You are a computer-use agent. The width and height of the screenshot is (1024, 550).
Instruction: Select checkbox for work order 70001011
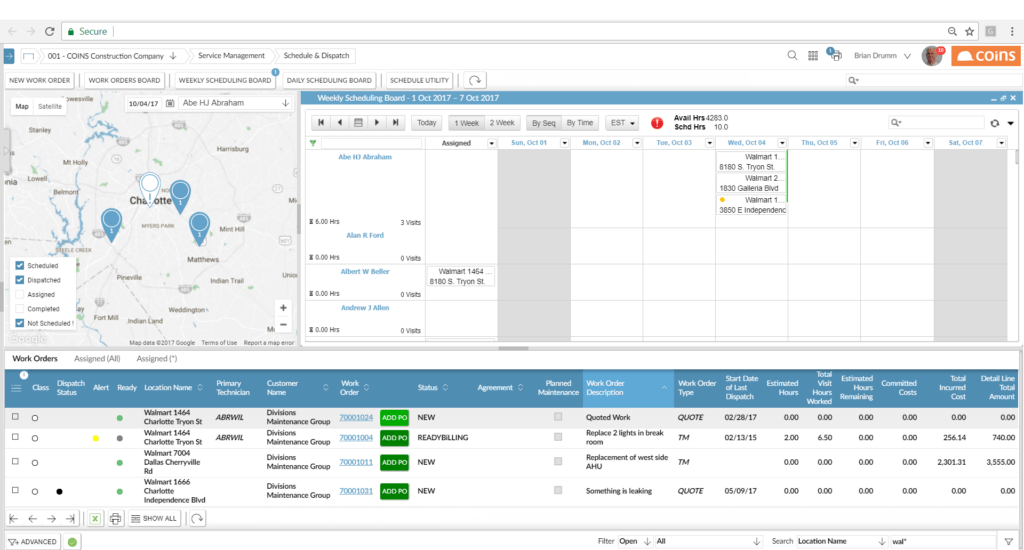coord(15,461)
